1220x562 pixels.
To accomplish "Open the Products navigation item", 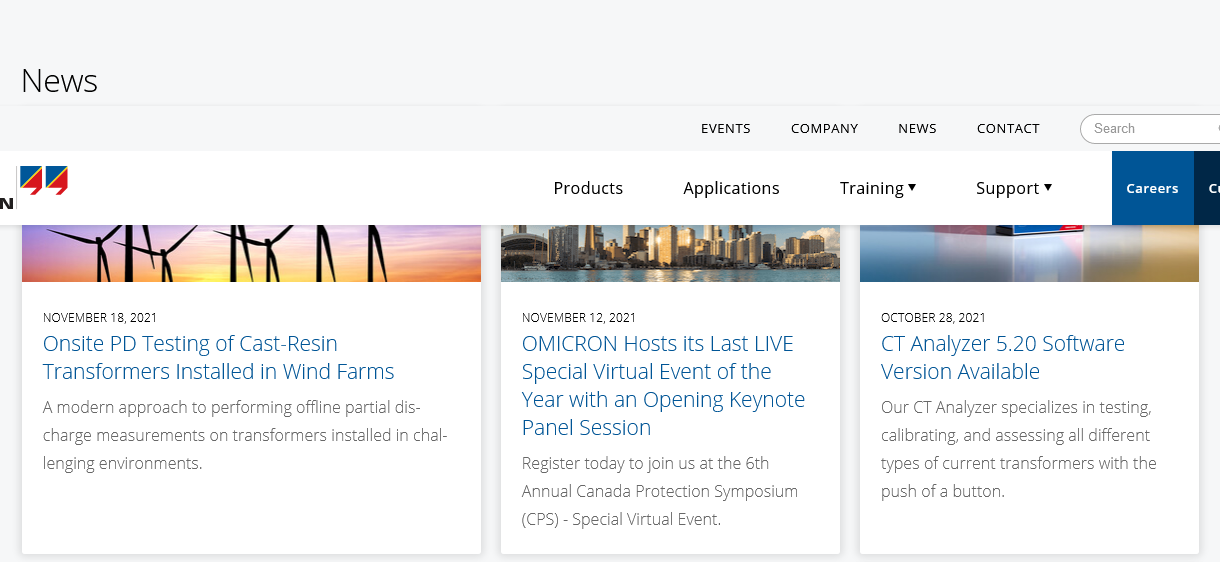I will (588, 188).
